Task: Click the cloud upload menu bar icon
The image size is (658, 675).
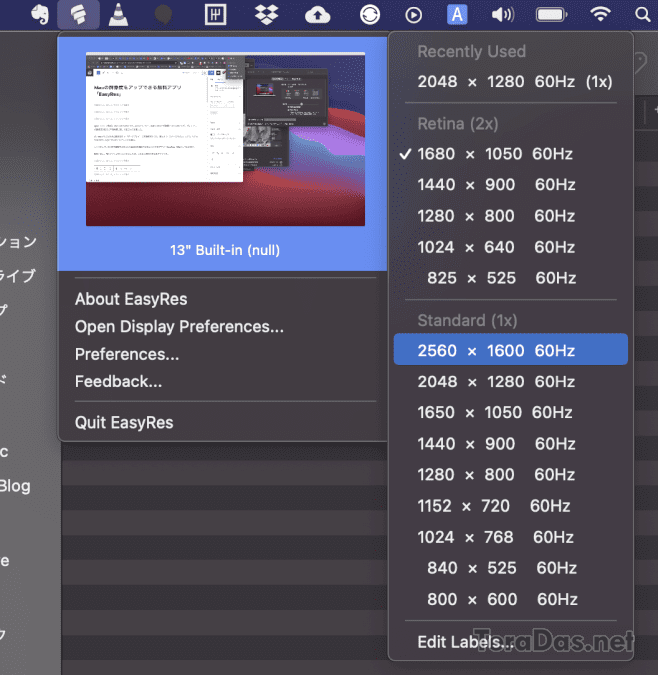Action: [x=318, y=15]
